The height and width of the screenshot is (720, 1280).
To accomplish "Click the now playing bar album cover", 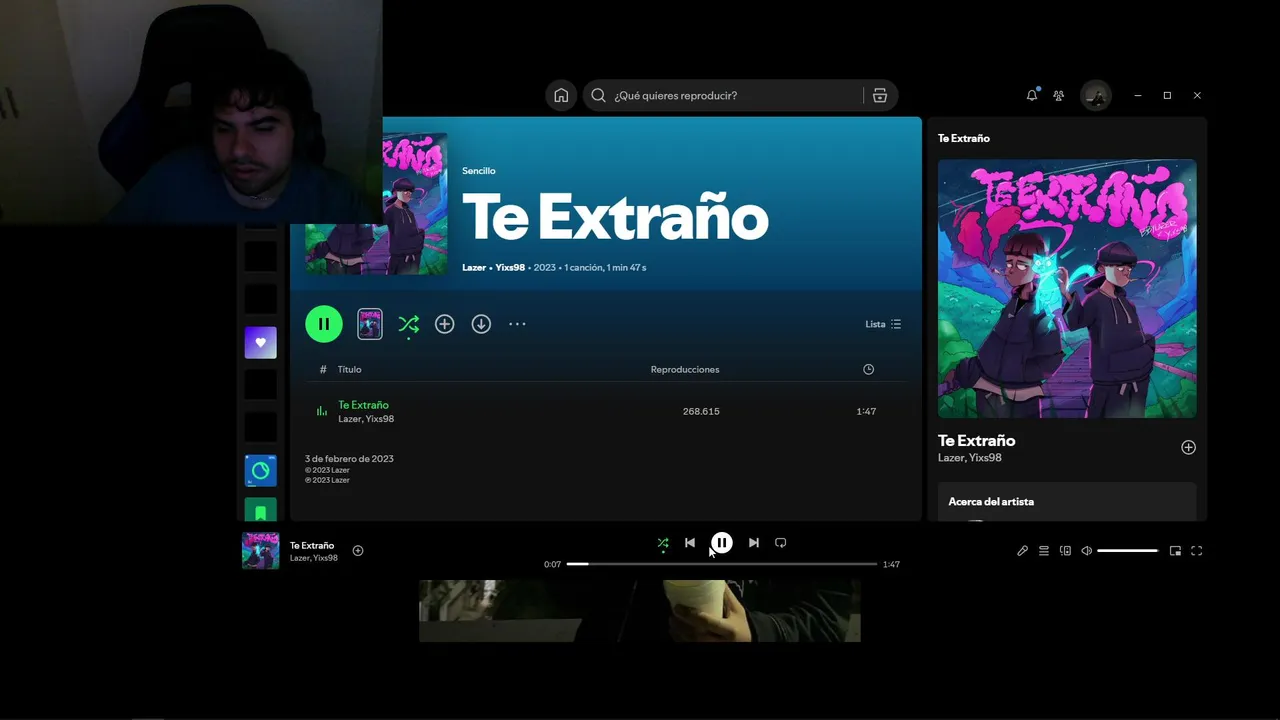I will click(261, 551).
